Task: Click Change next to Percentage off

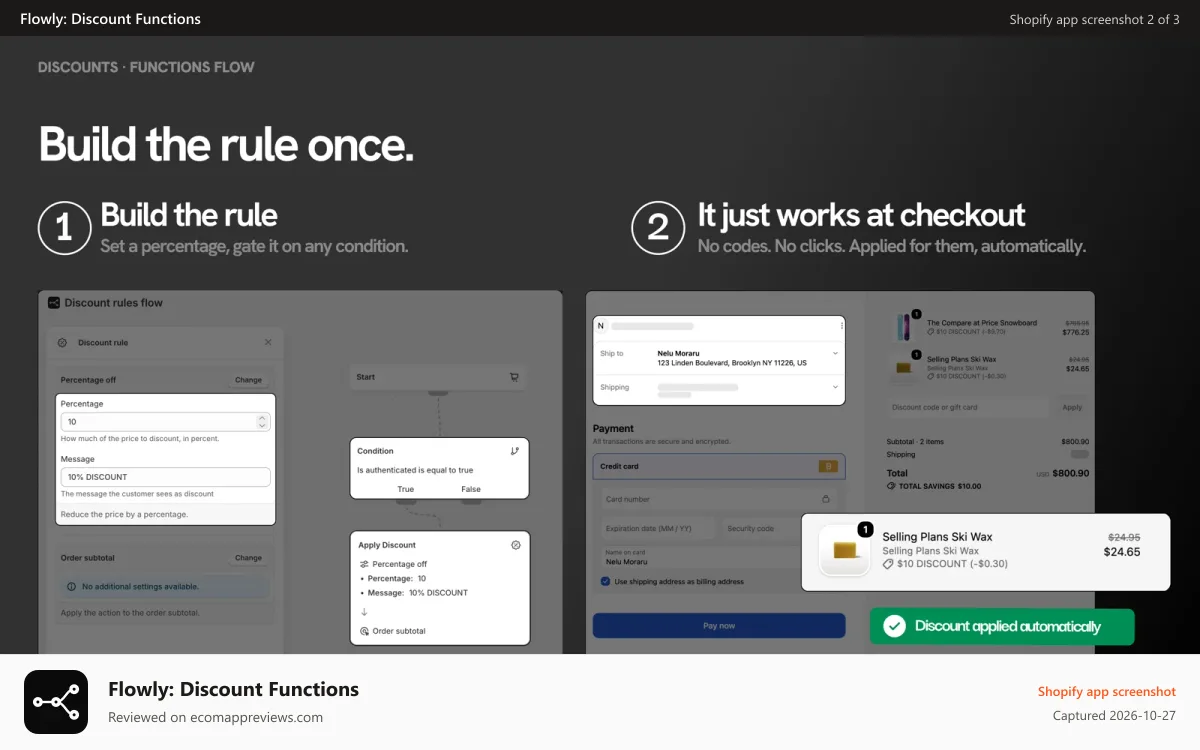Action: click(x=248, y=380)
